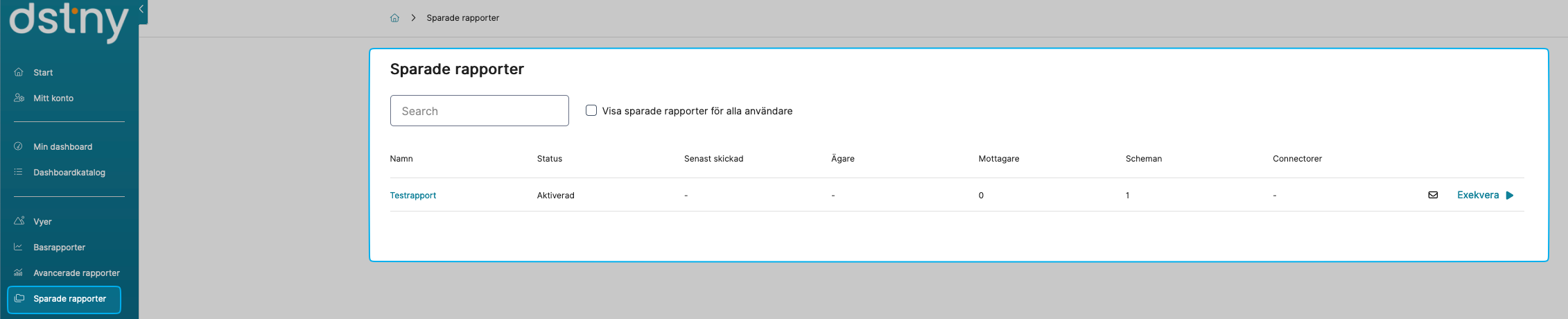
Task: Click the dstny logo
Action: (x=69, y=21)
